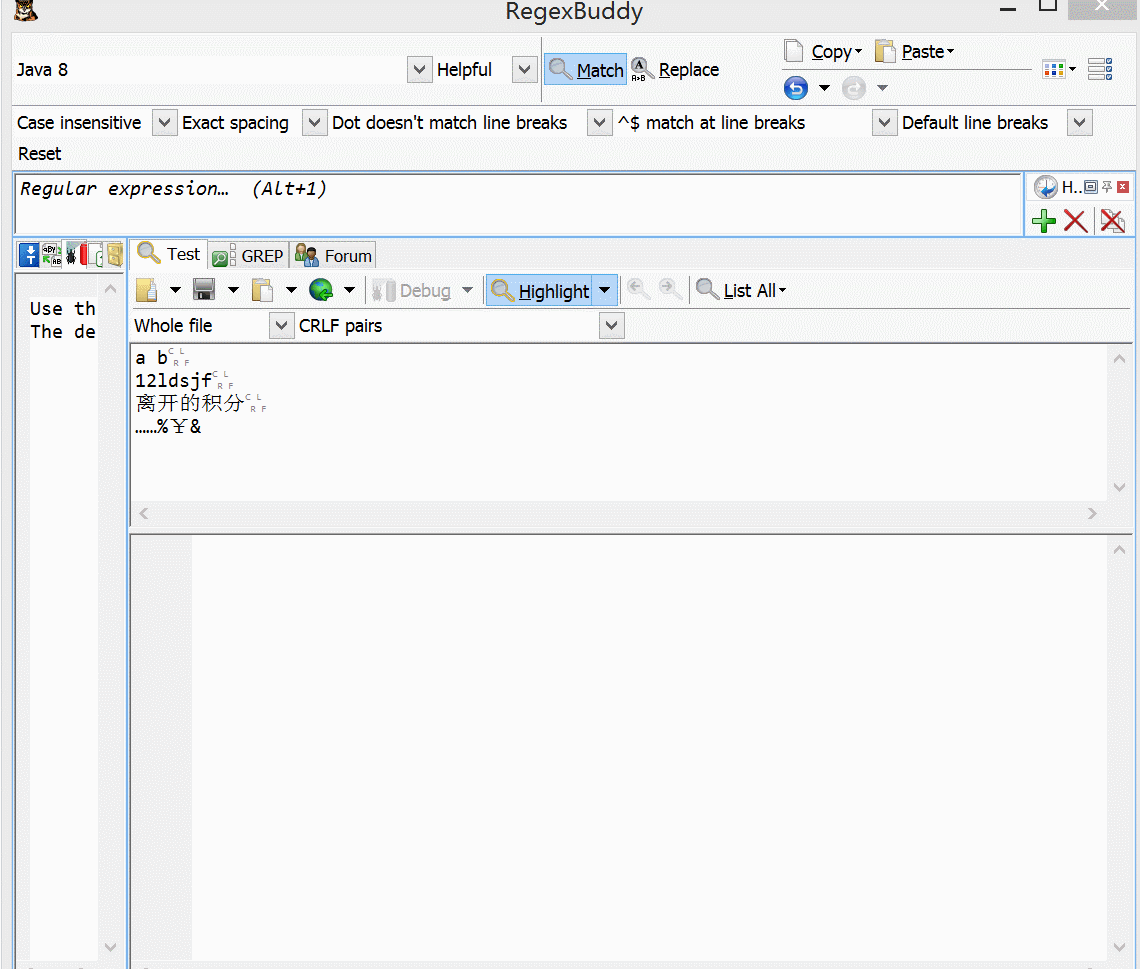The width and height of the screenshot is (1140, 969).
Task: Open the Copy menu
Action: coord(824,52)
